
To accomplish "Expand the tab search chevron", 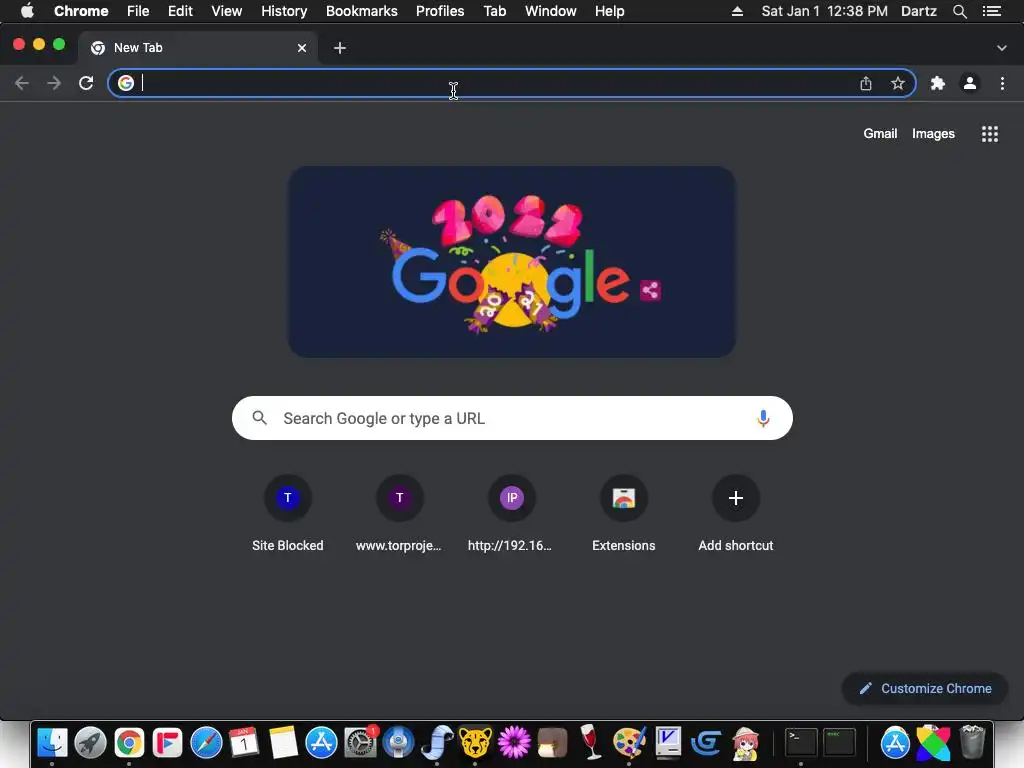I will click(1002, 48).
